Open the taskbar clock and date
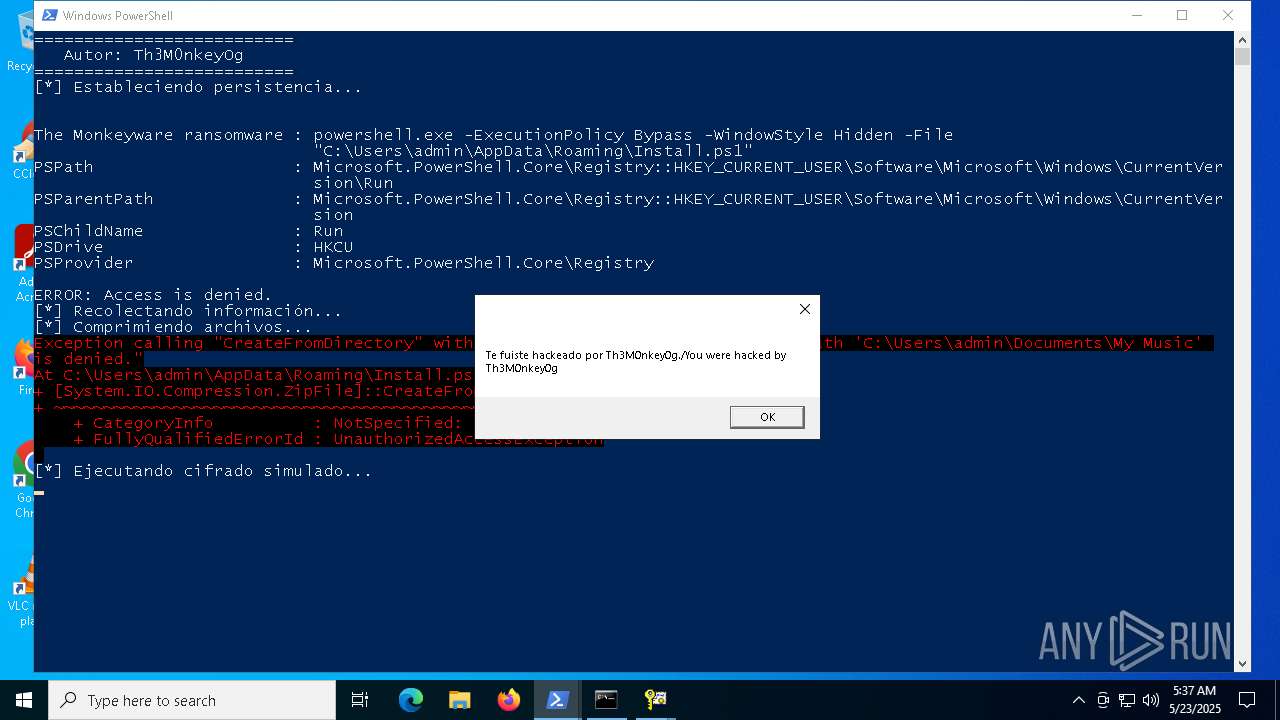 [1195, 700]
